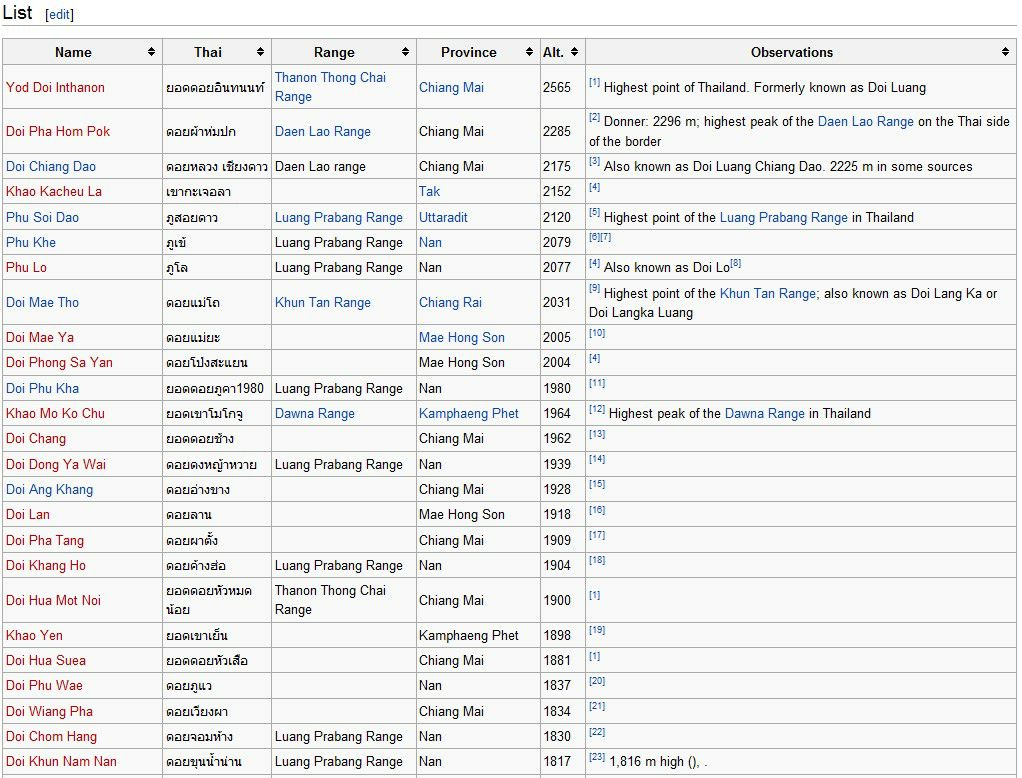The width and height of the screenshot is (1022, 778).
Task: Open Khao Kacheu La link
Action: 54,192
